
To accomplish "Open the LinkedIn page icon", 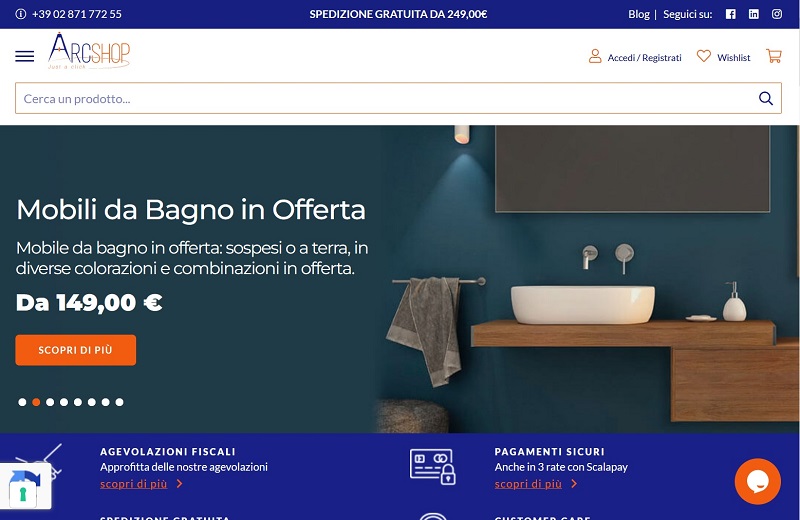I will pyautogui.click(x=754, y=14).
